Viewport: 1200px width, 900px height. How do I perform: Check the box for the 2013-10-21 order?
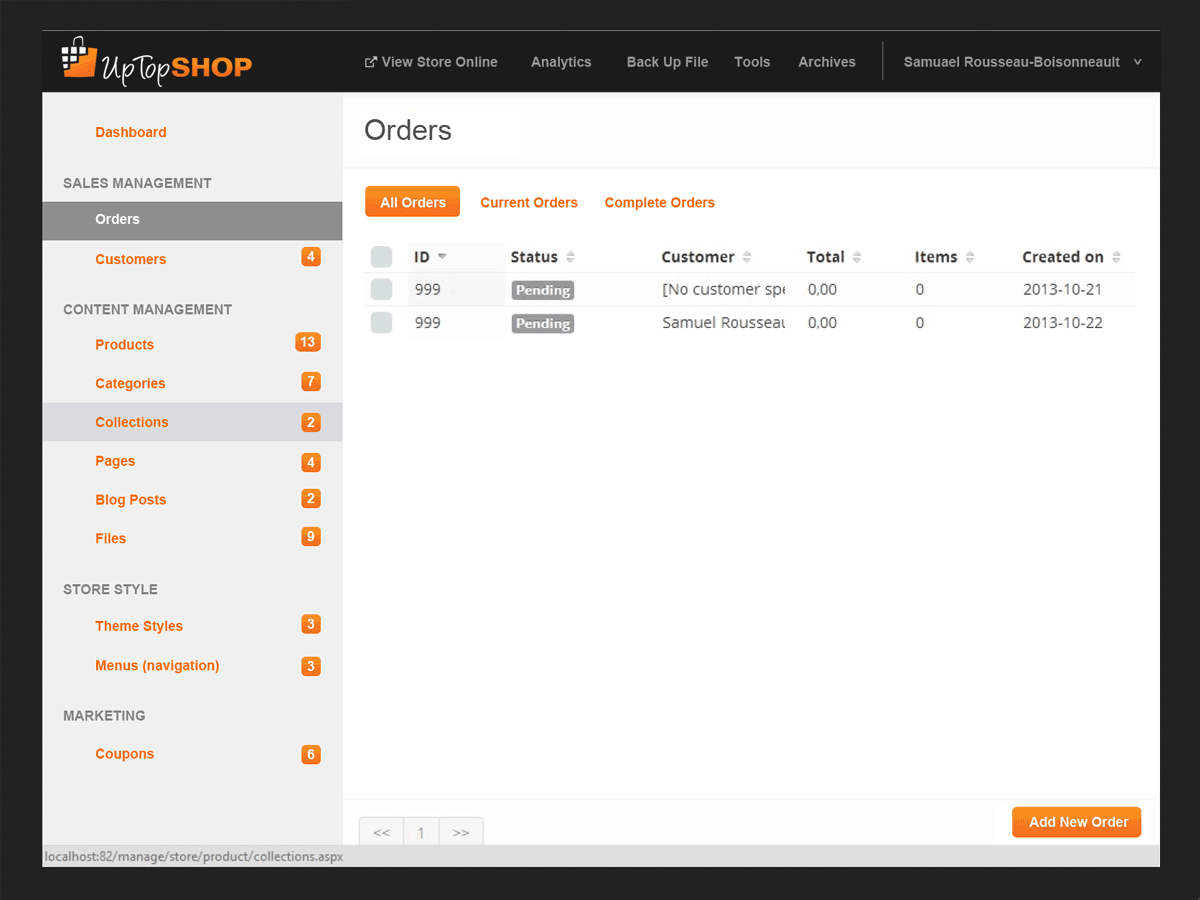coord(381,290)
